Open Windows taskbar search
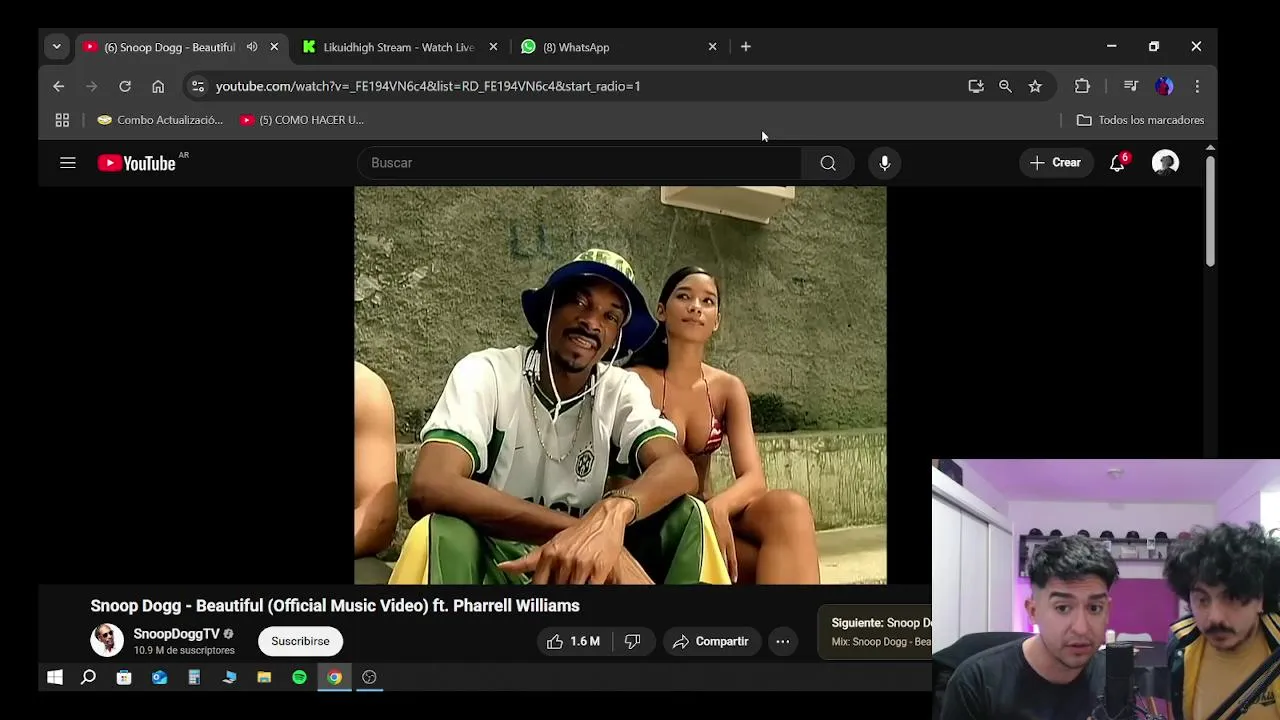Viewport: 1280px width, 720px height. pos(88,677)
